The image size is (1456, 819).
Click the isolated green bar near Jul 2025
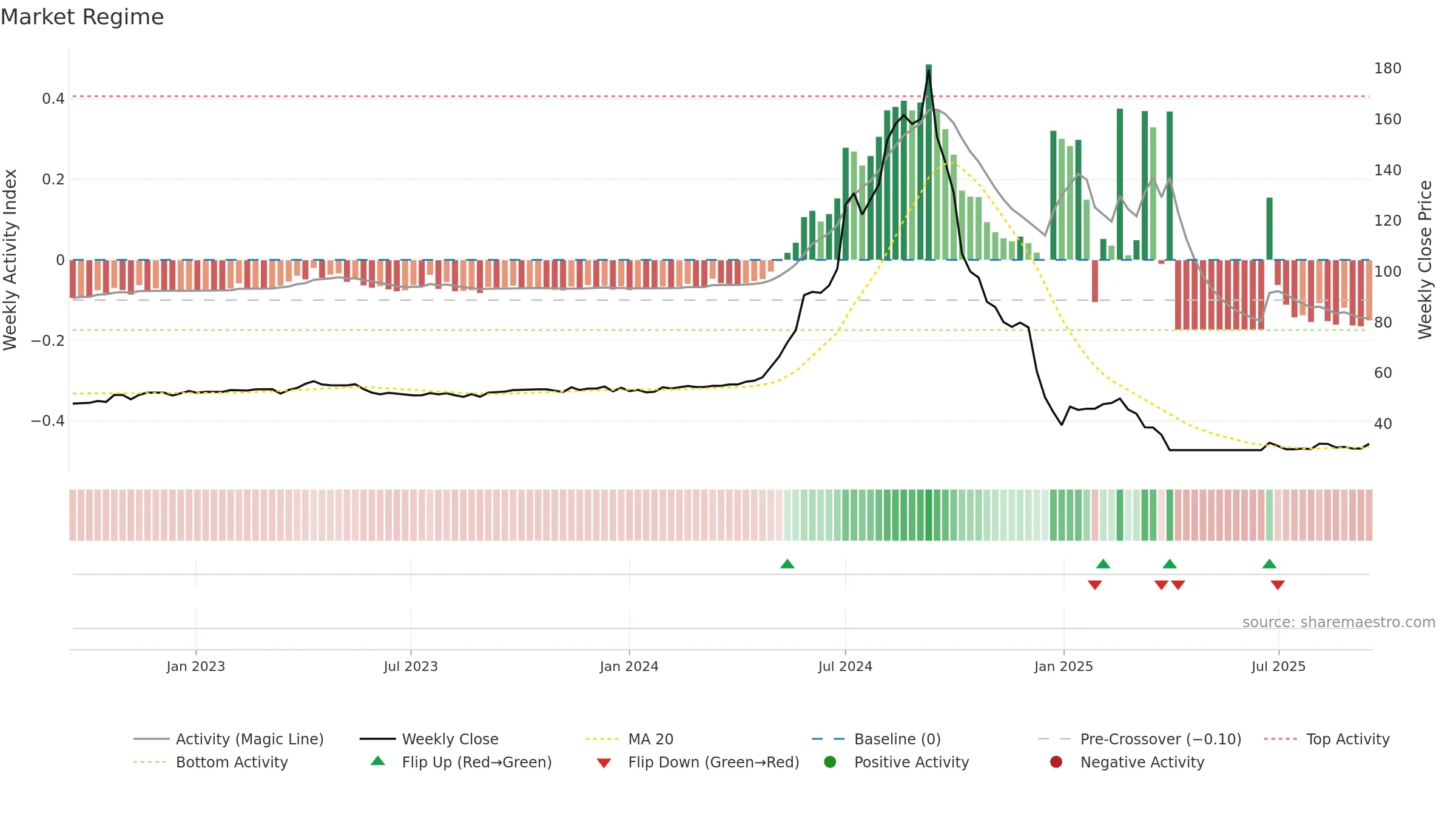pos(1269,229)
